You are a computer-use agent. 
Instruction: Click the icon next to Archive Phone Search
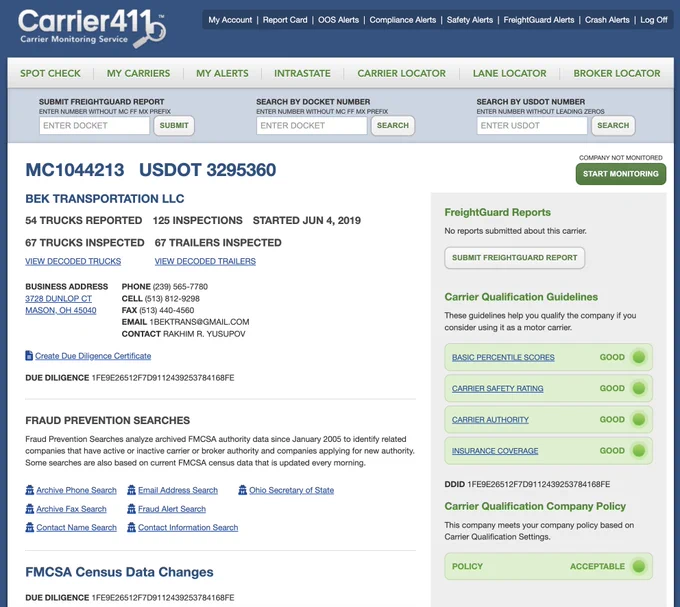point(29,490)
